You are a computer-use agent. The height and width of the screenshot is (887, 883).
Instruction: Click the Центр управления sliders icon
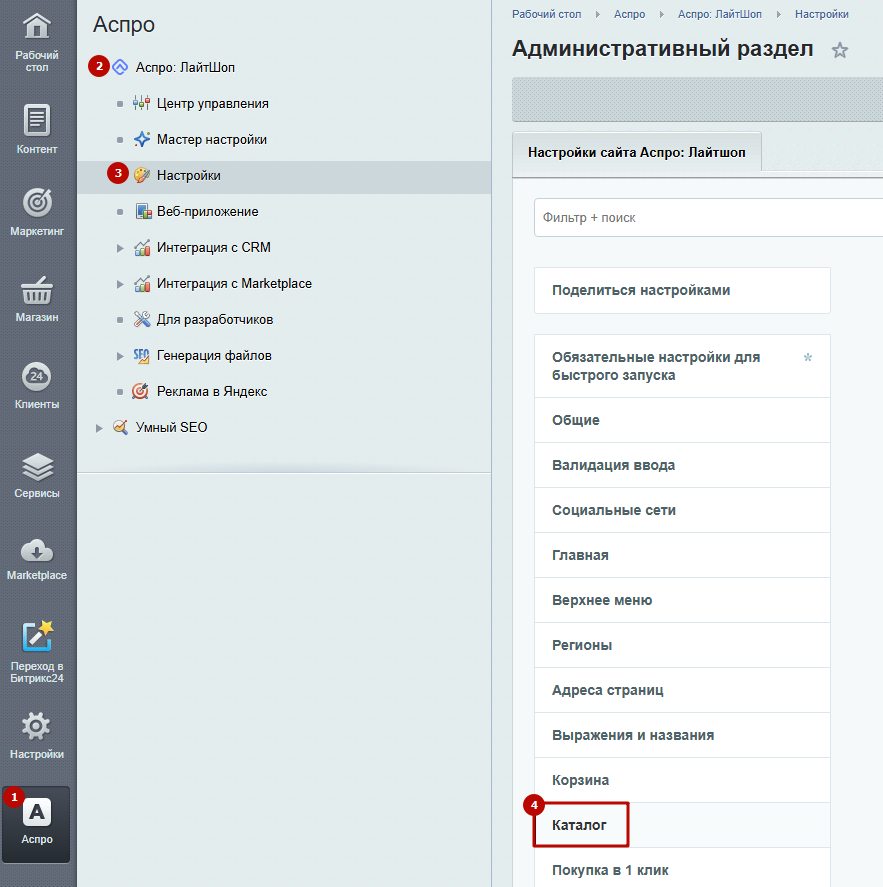tap(141, 104)
